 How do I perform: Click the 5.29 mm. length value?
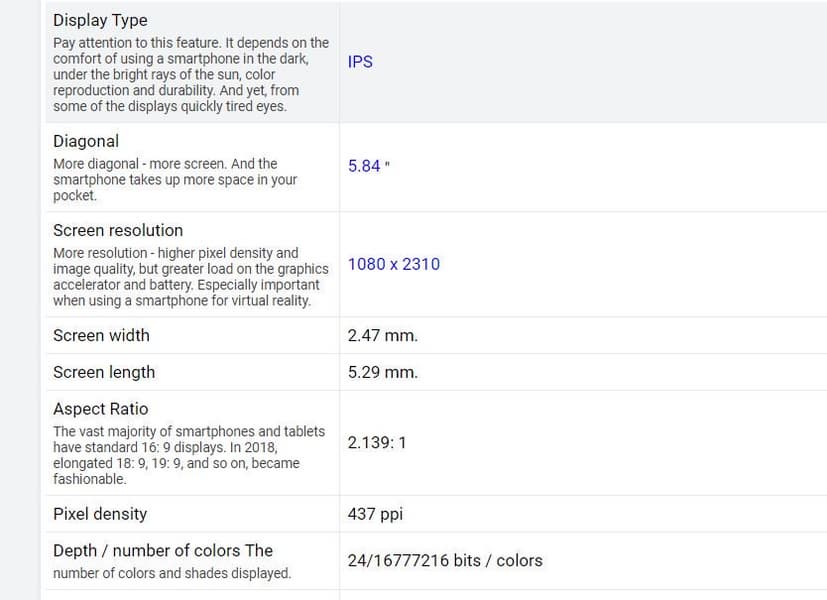(382, 373)
